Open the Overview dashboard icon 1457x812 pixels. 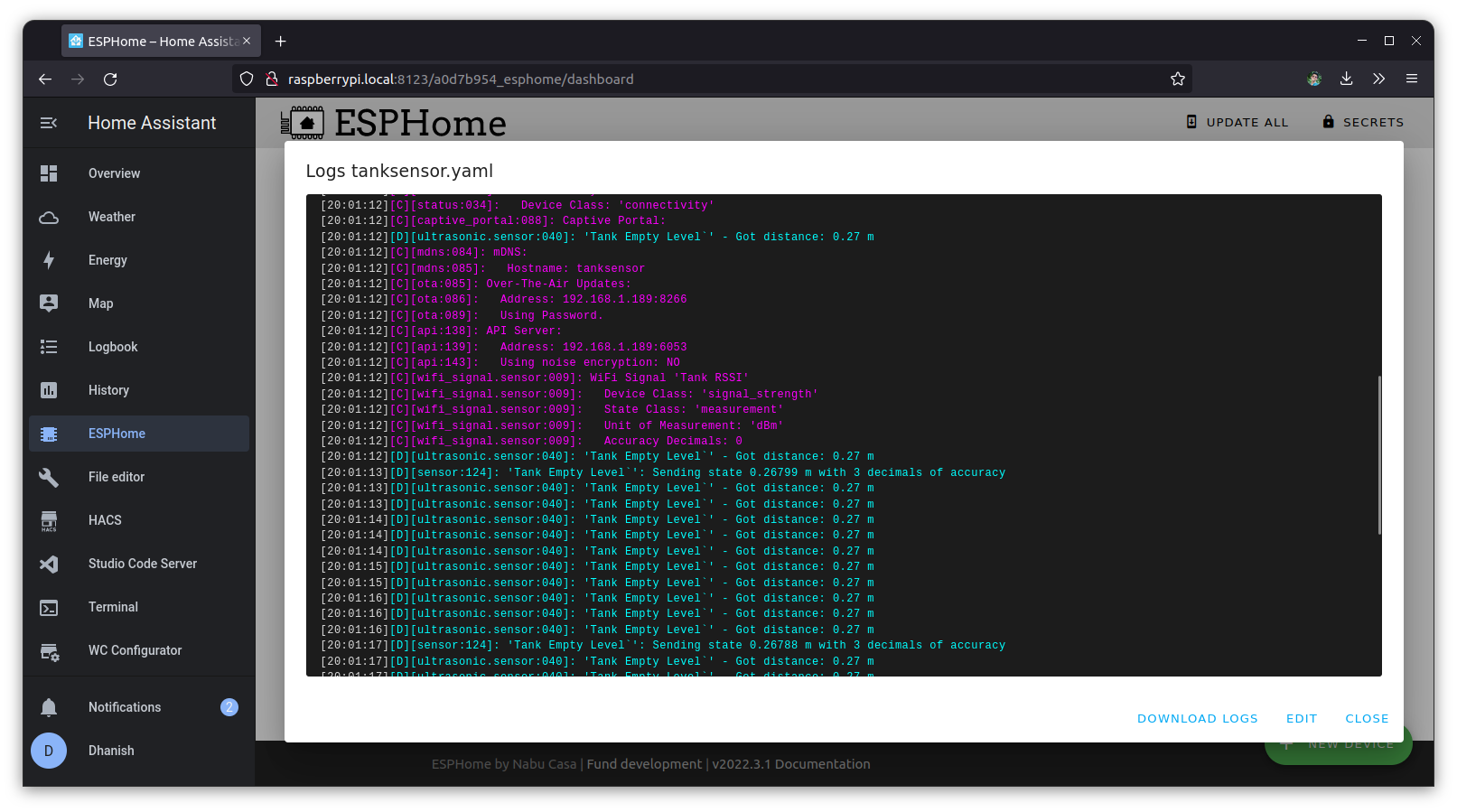pyautogui.click(x=49, y=173)
